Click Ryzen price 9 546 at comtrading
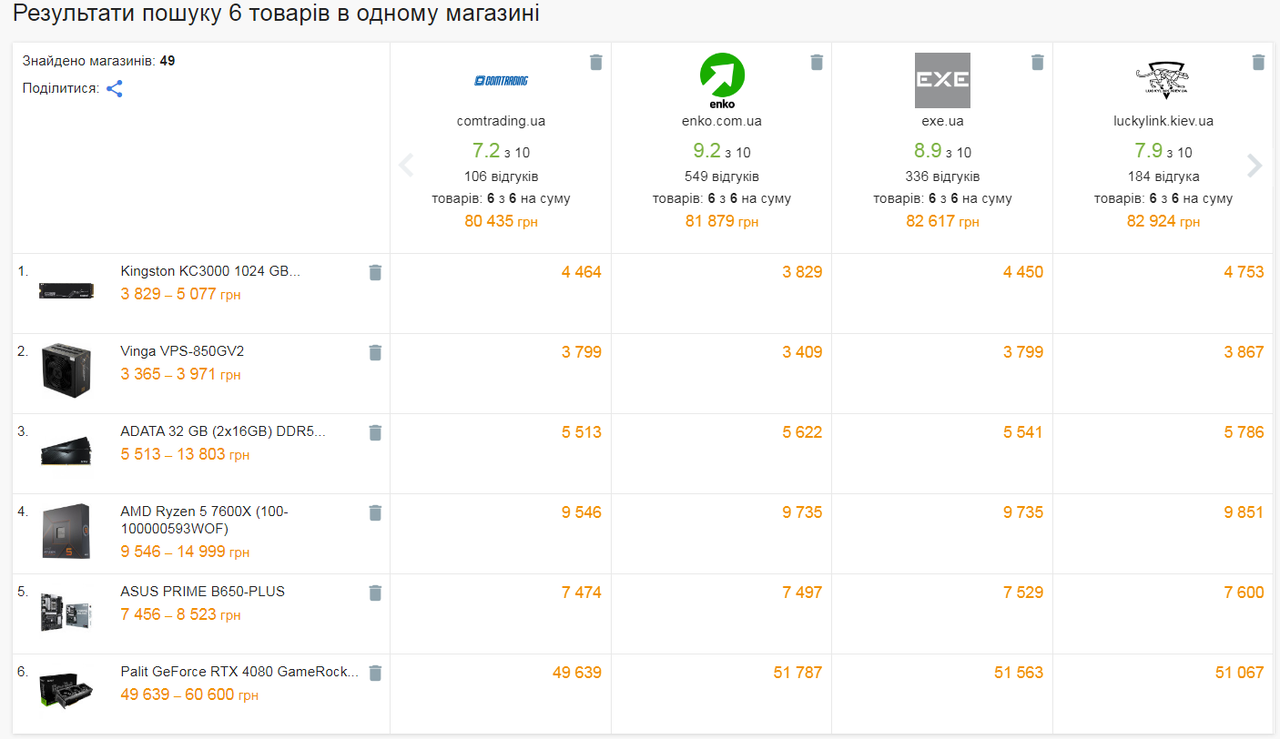This screenshot has height=739, width=1280. 581,512
